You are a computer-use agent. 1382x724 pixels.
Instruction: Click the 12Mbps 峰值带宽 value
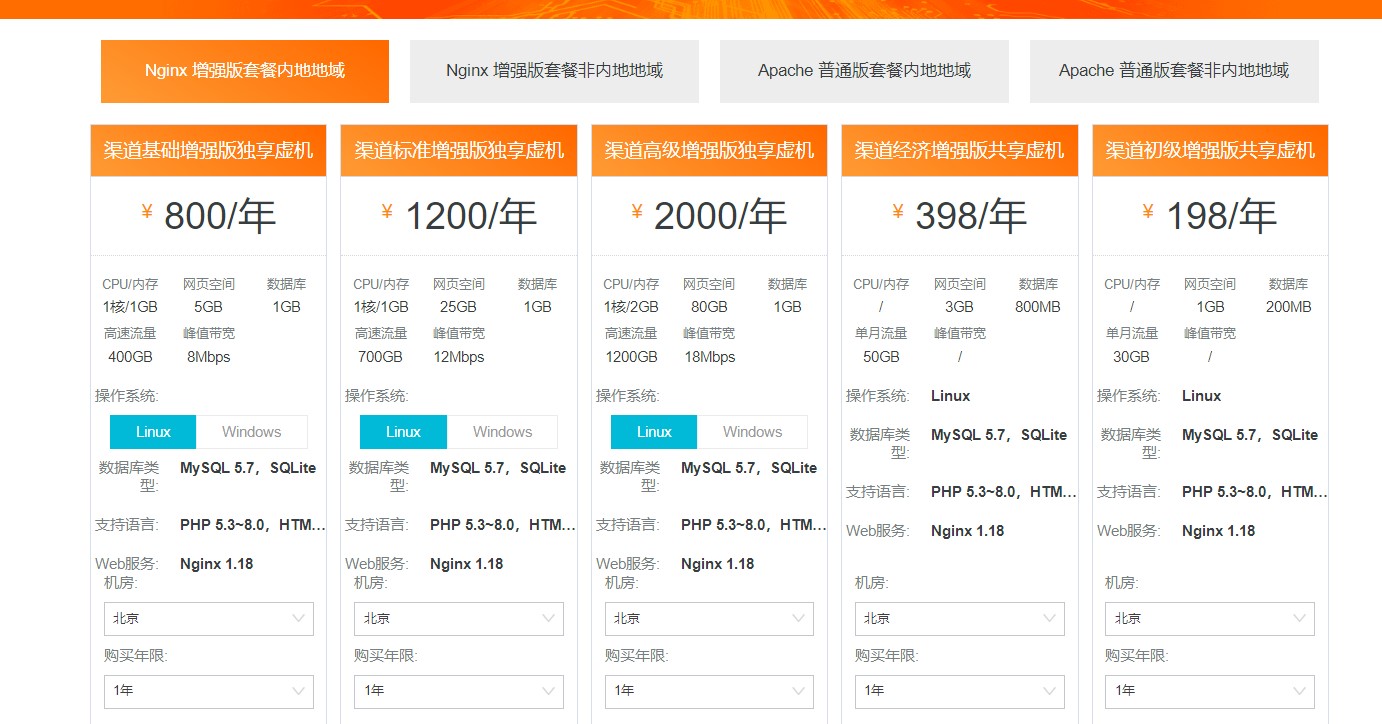(459, 357)
